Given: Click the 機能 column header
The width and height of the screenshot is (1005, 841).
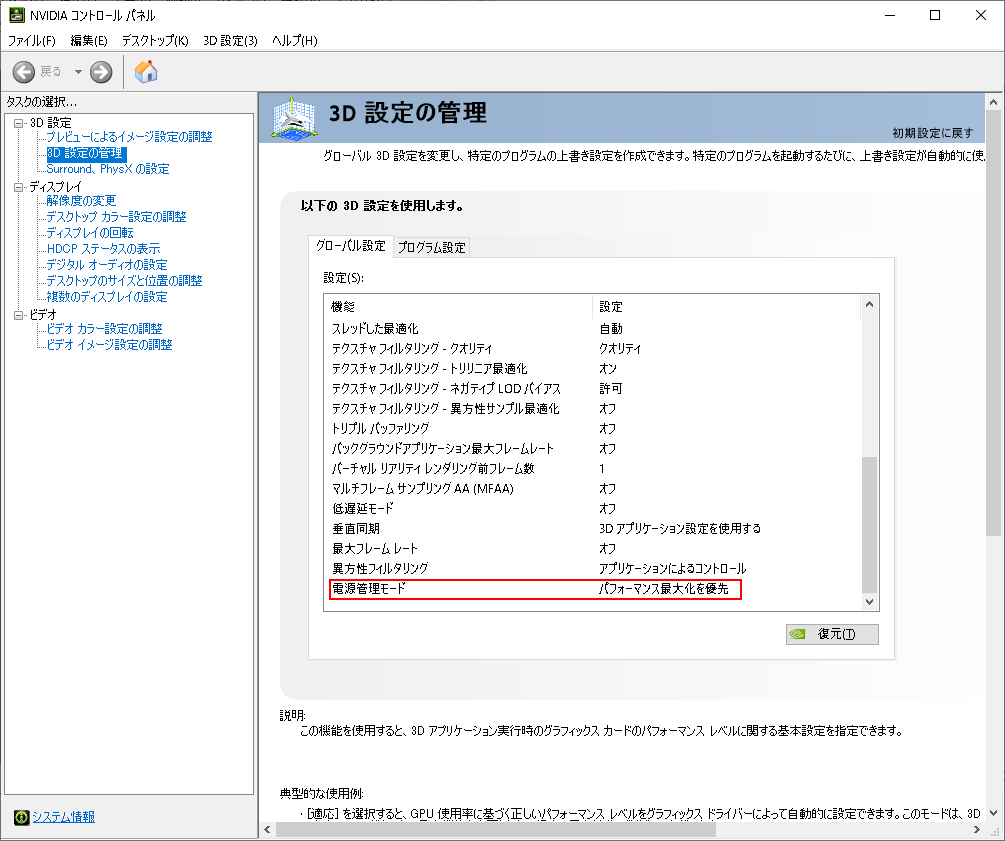Looking at the screenshot, I should pyautogui.click(x=459, y=307).
